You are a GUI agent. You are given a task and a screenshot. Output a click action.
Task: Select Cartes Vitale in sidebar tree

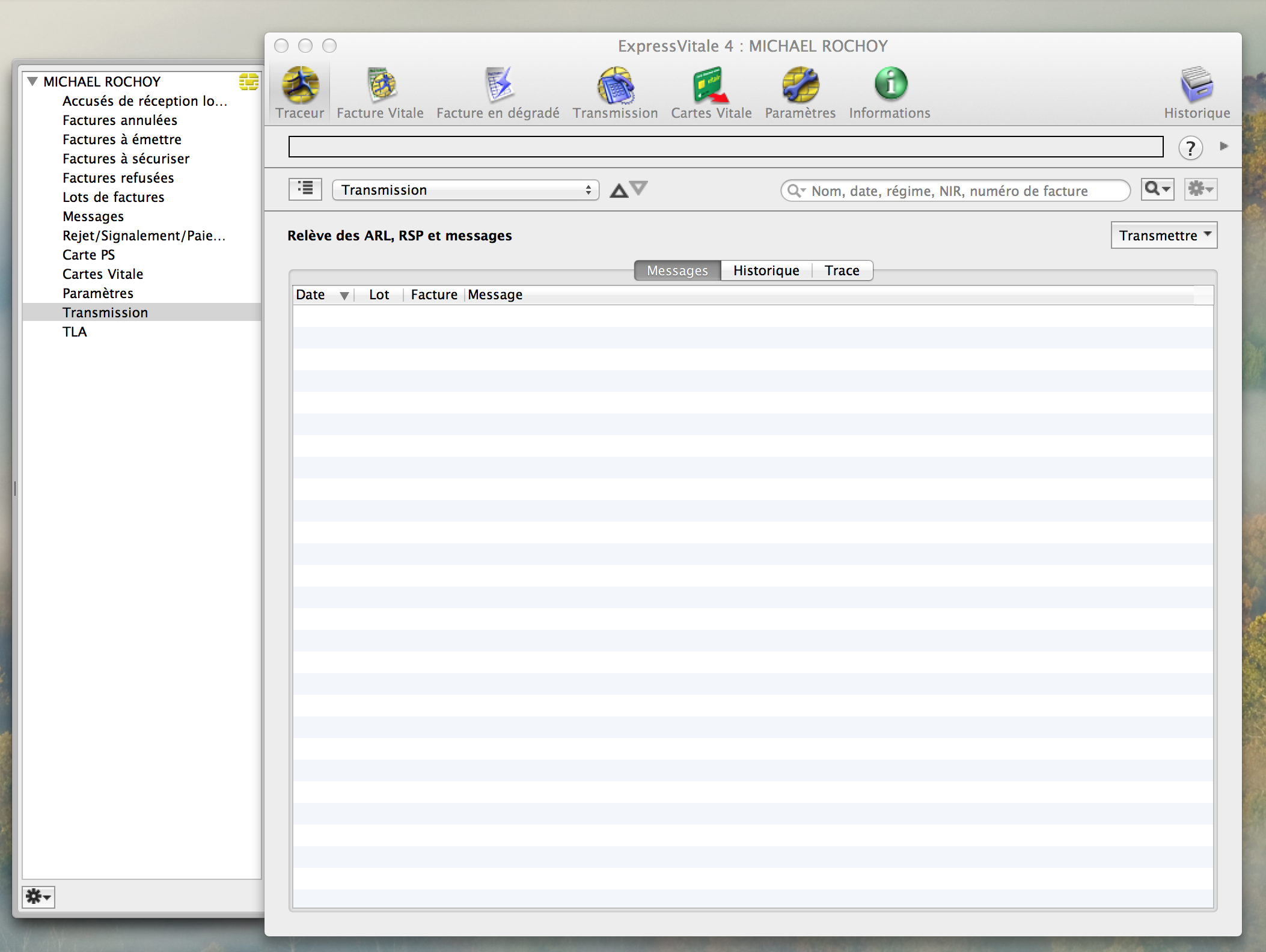click(x=103, y=274)
